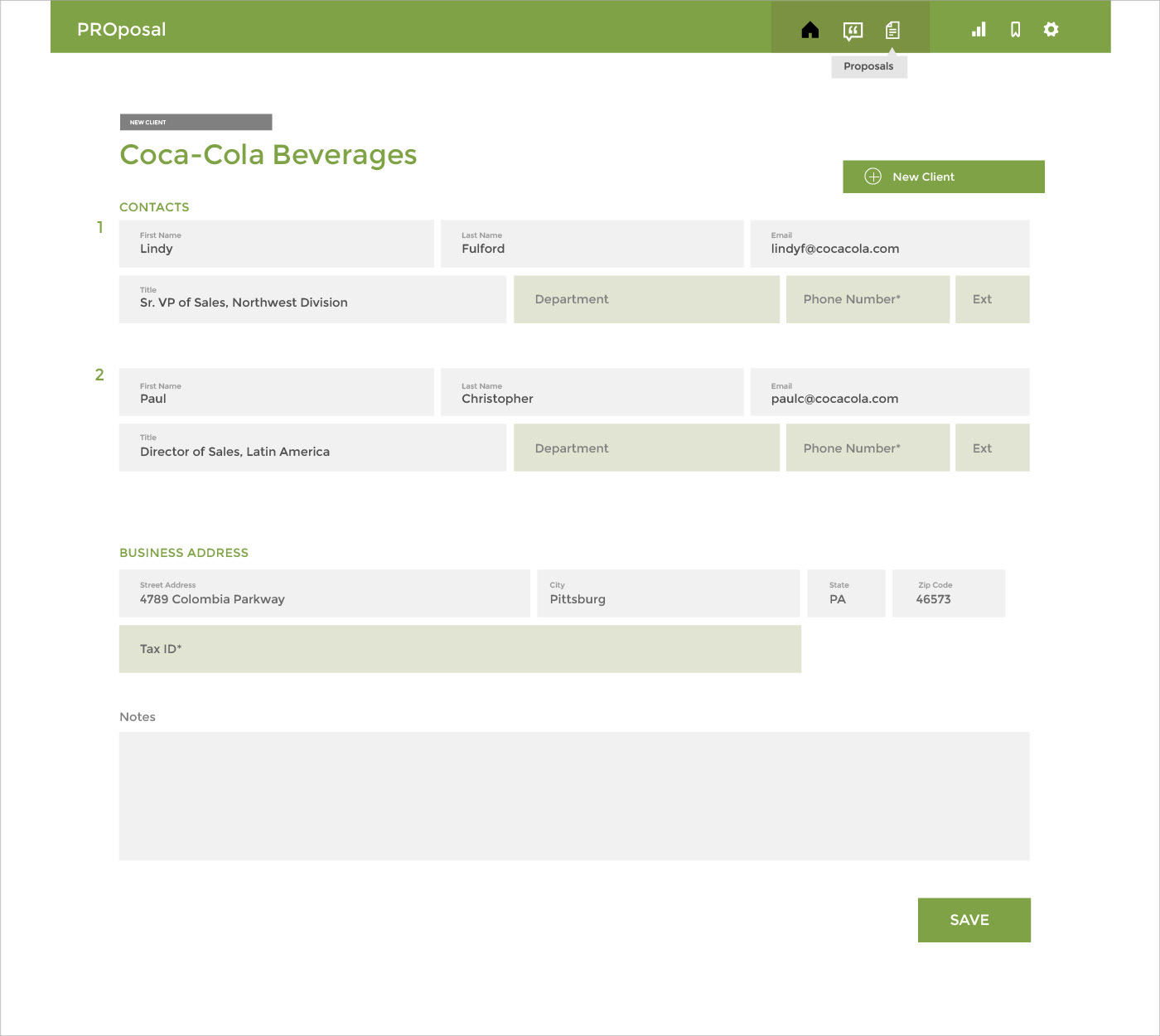Click the Tax ID field
Image resolution: width=1160 pixels, height=1036 pixels.
(460, 649)
